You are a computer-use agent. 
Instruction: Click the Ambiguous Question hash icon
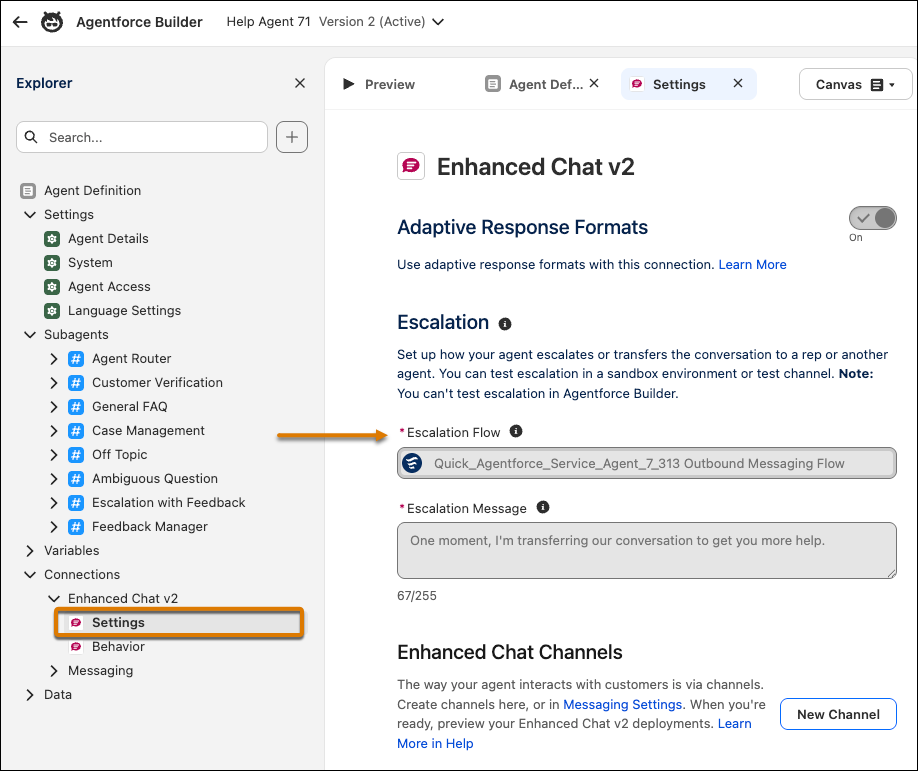76,479
